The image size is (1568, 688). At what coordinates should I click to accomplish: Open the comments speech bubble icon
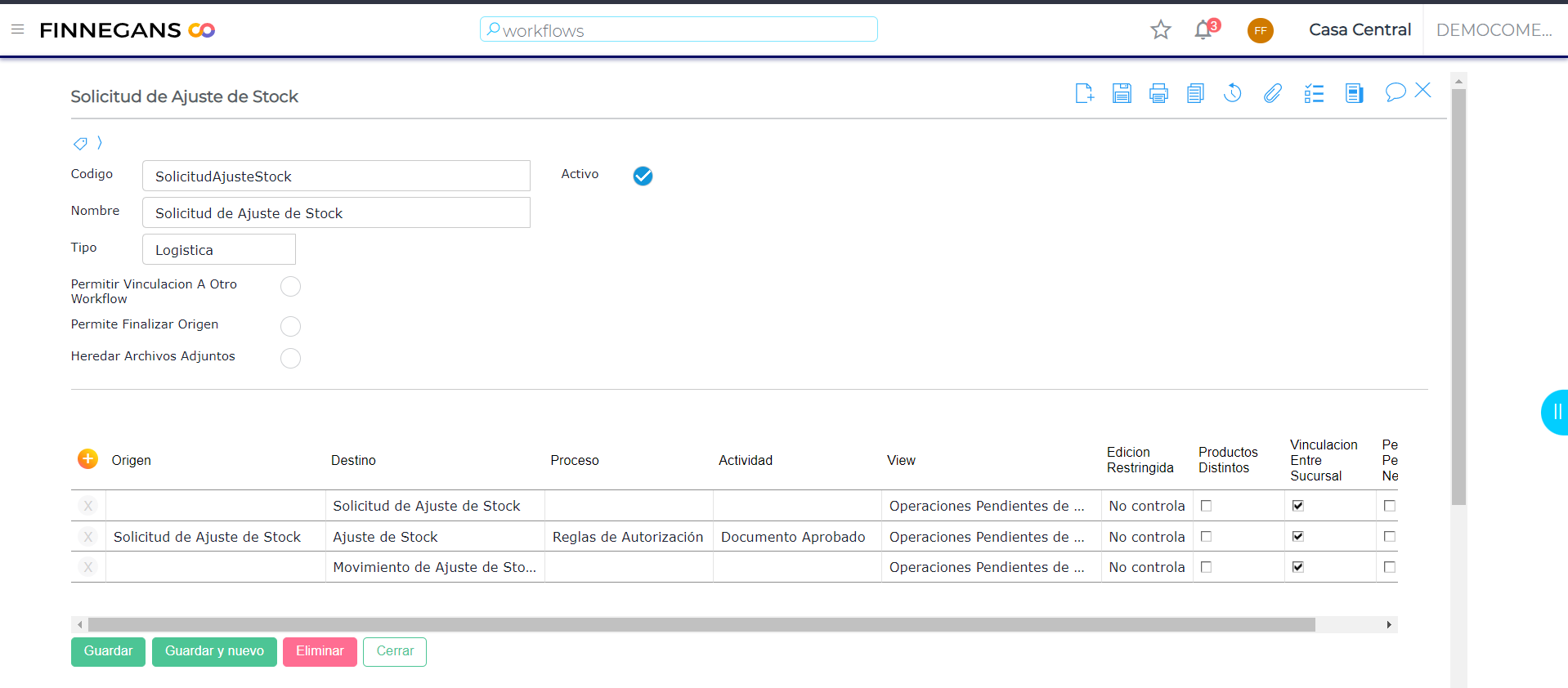[1395, 92]
